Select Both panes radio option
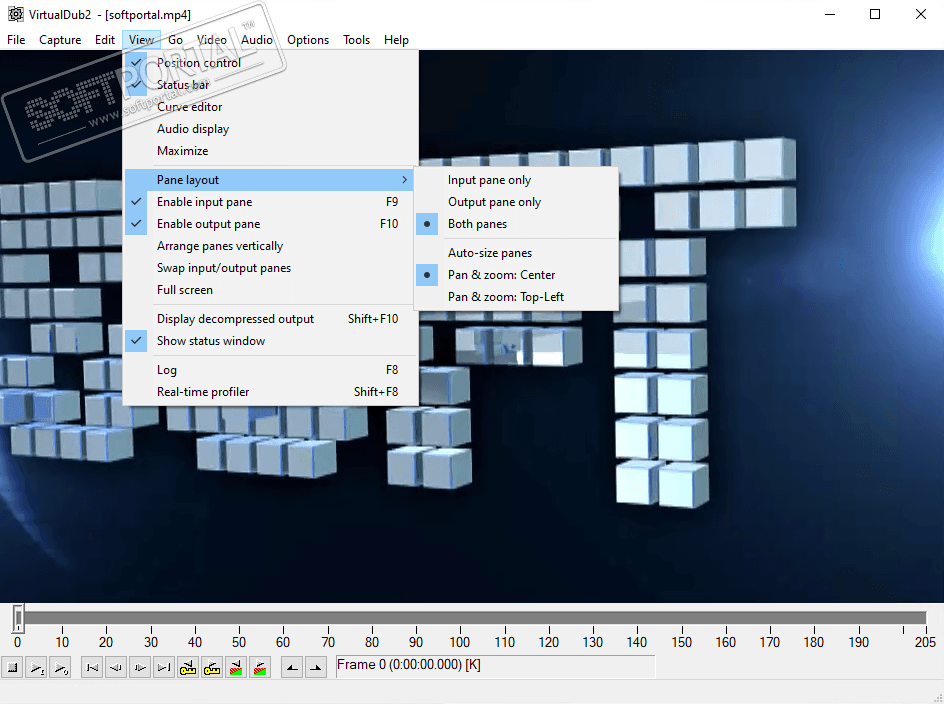The height and width of the screenshot is (704, 944). pyautogui.click(x=517, y=224)
